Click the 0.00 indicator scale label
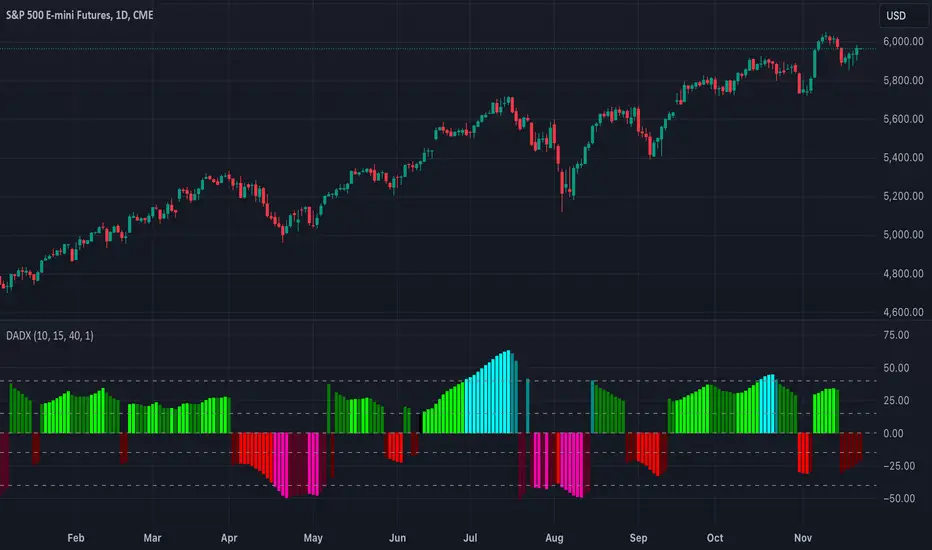Viewport: 932px width, 550px height. click(x=893, y=433)
